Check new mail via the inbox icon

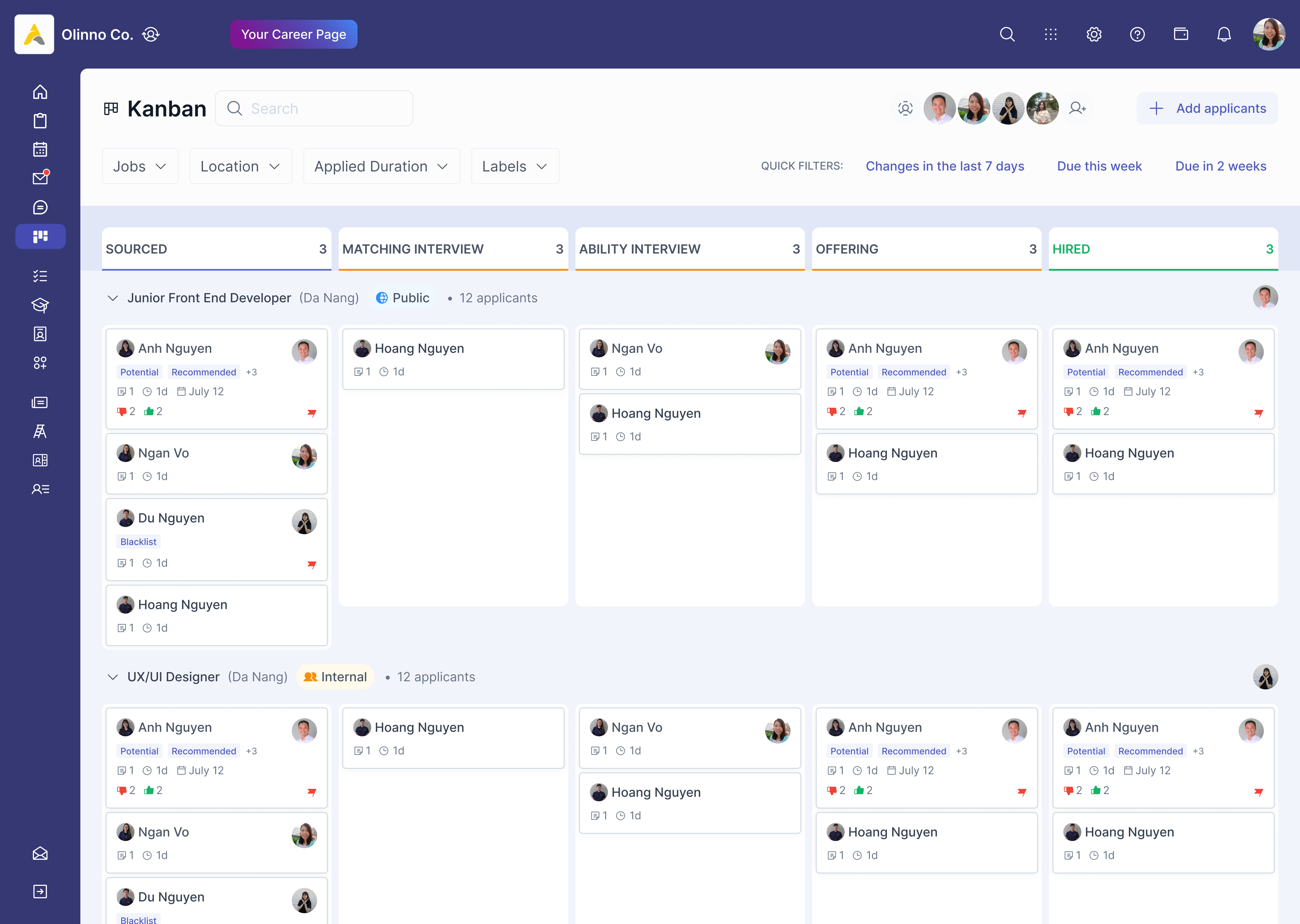40,178
